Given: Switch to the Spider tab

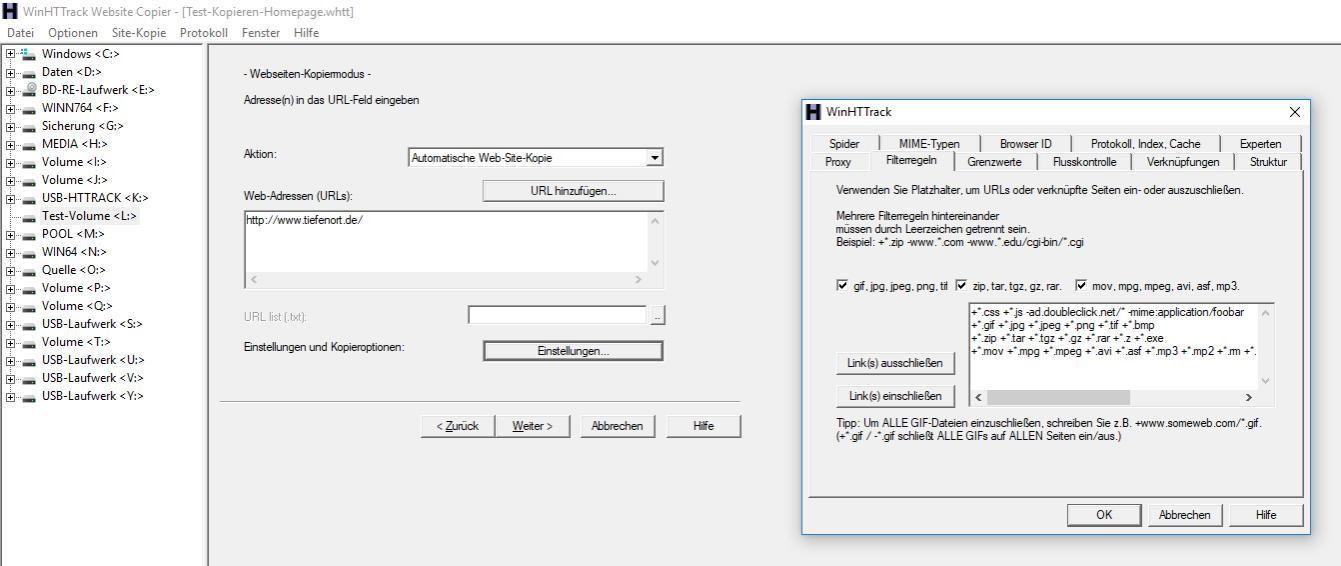Looking at the screenshot, I should [844, 144].
